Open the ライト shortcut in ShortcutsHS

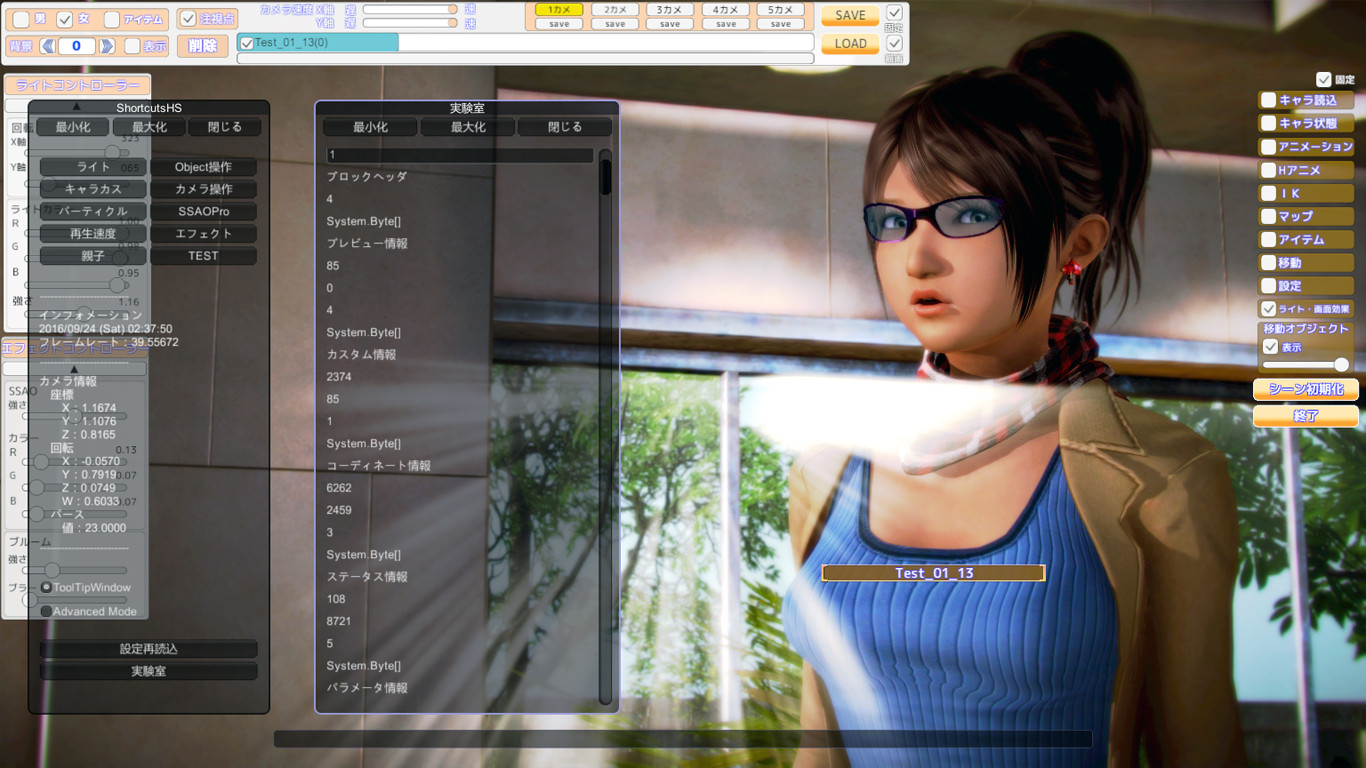[93, 167]
